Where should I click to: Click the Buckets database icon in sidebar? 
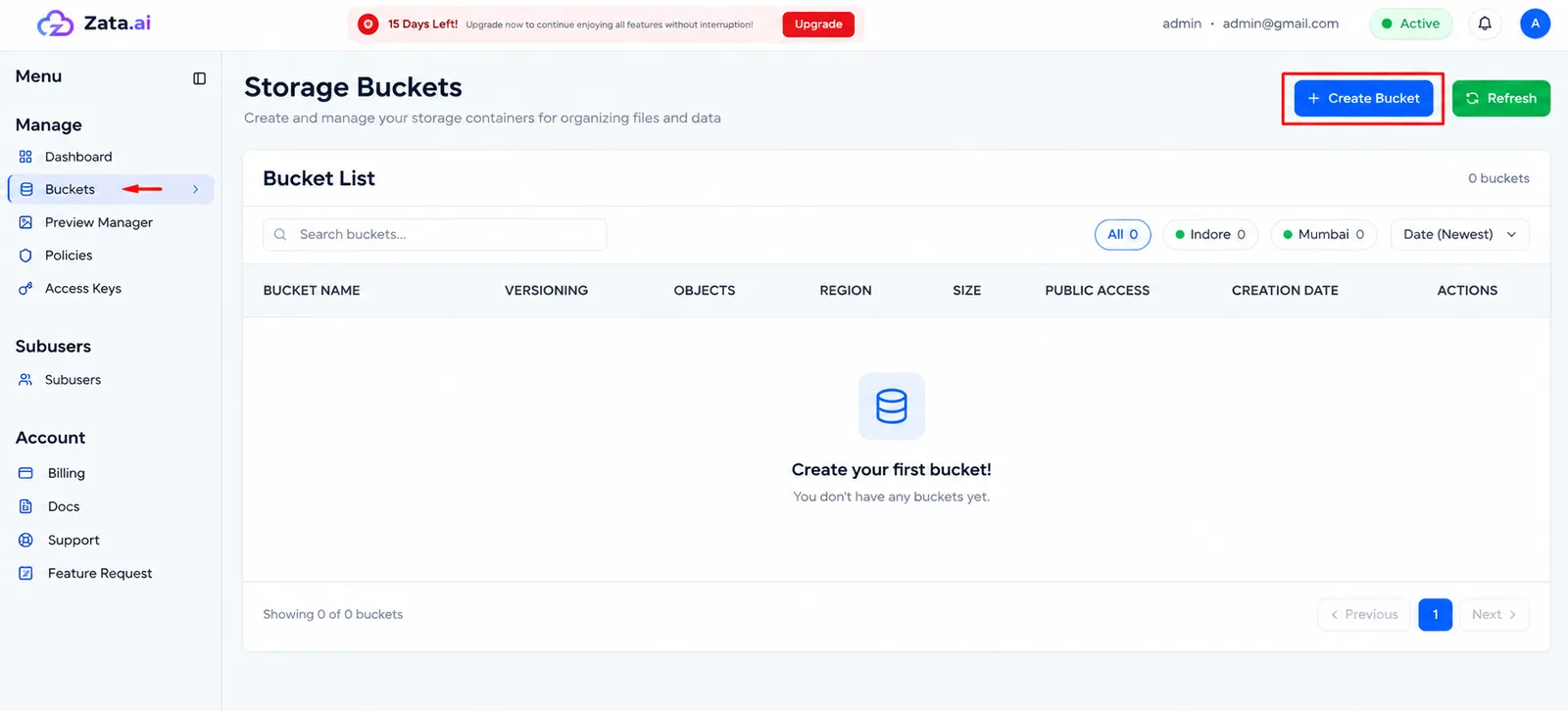(x=26, y=189)
